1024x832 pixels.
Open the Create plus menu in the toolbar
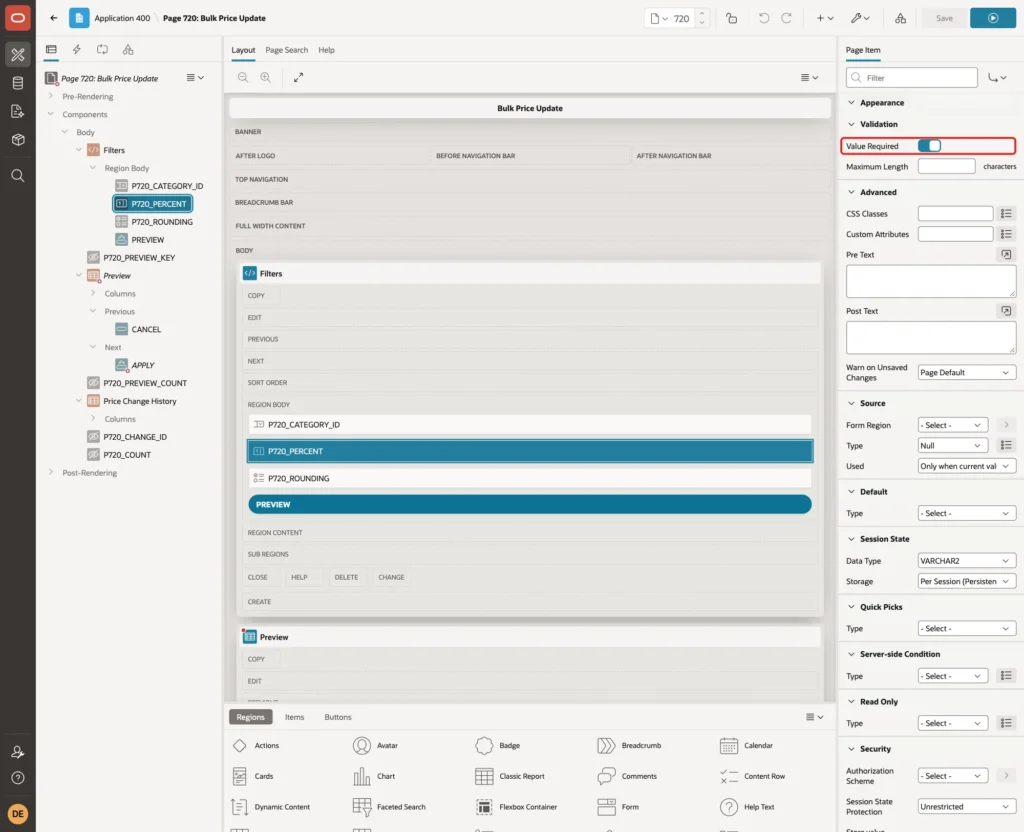click(x=824, y=18)
